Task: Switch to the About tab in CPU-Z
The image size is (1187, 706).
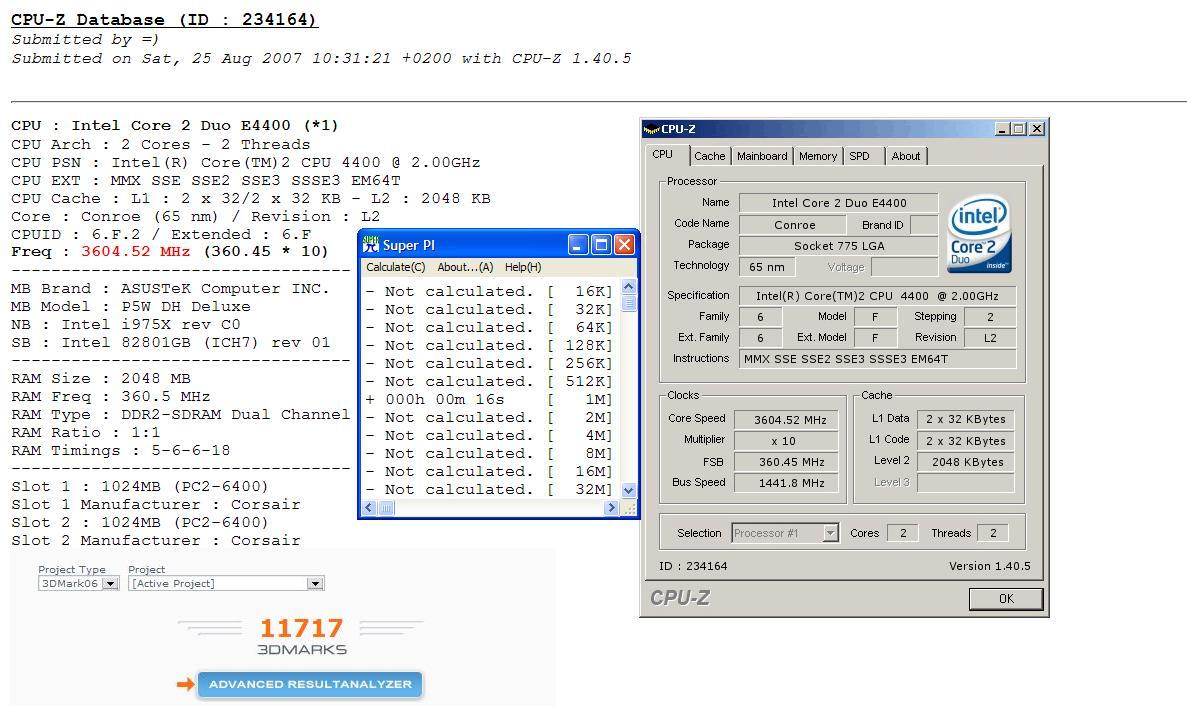Action: point(905,156)
